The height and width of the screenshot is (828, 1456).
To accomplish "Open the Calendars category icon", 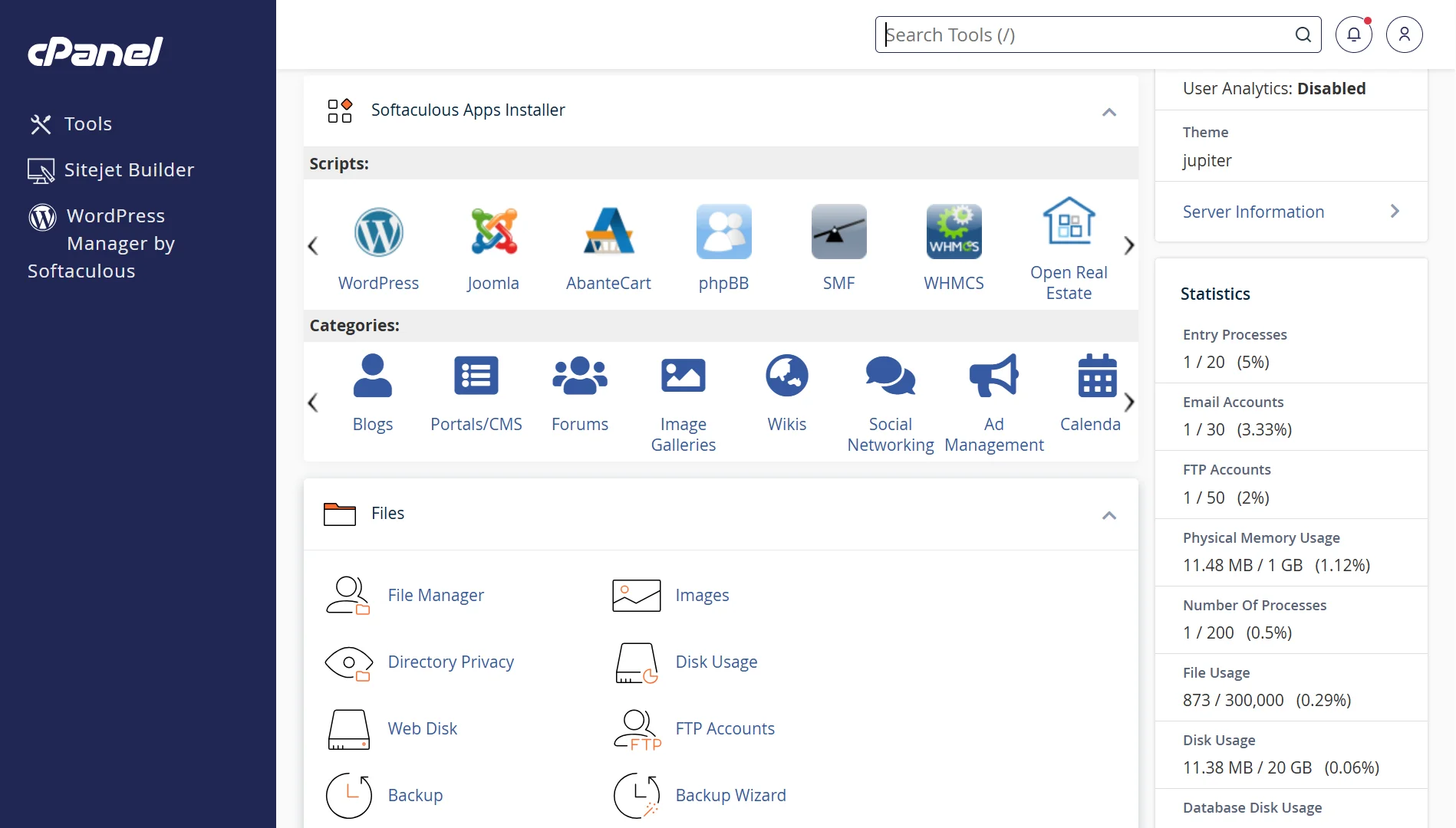I will [x=1098, y=376].
